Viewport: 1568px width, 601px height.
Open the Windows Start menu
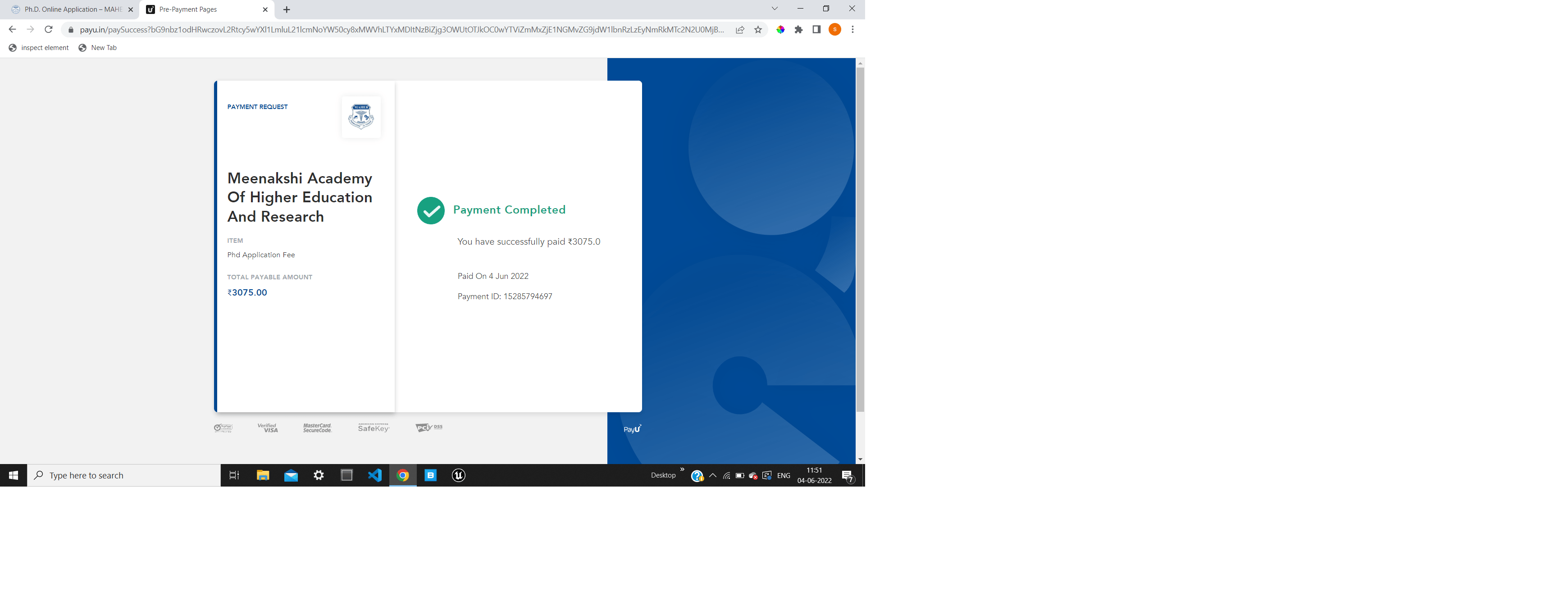click(x=14, y=476)
